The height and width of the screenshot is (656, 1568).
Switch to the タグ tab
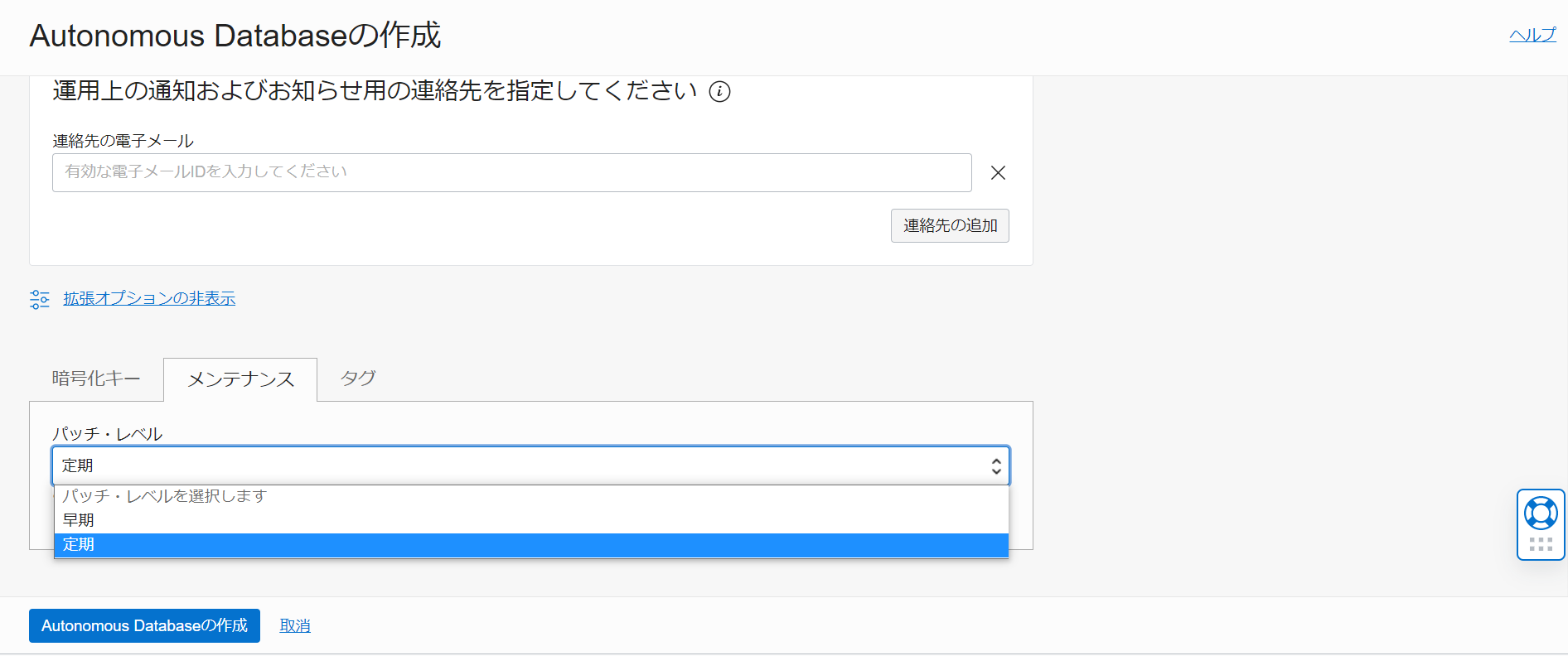pos(356,379)
